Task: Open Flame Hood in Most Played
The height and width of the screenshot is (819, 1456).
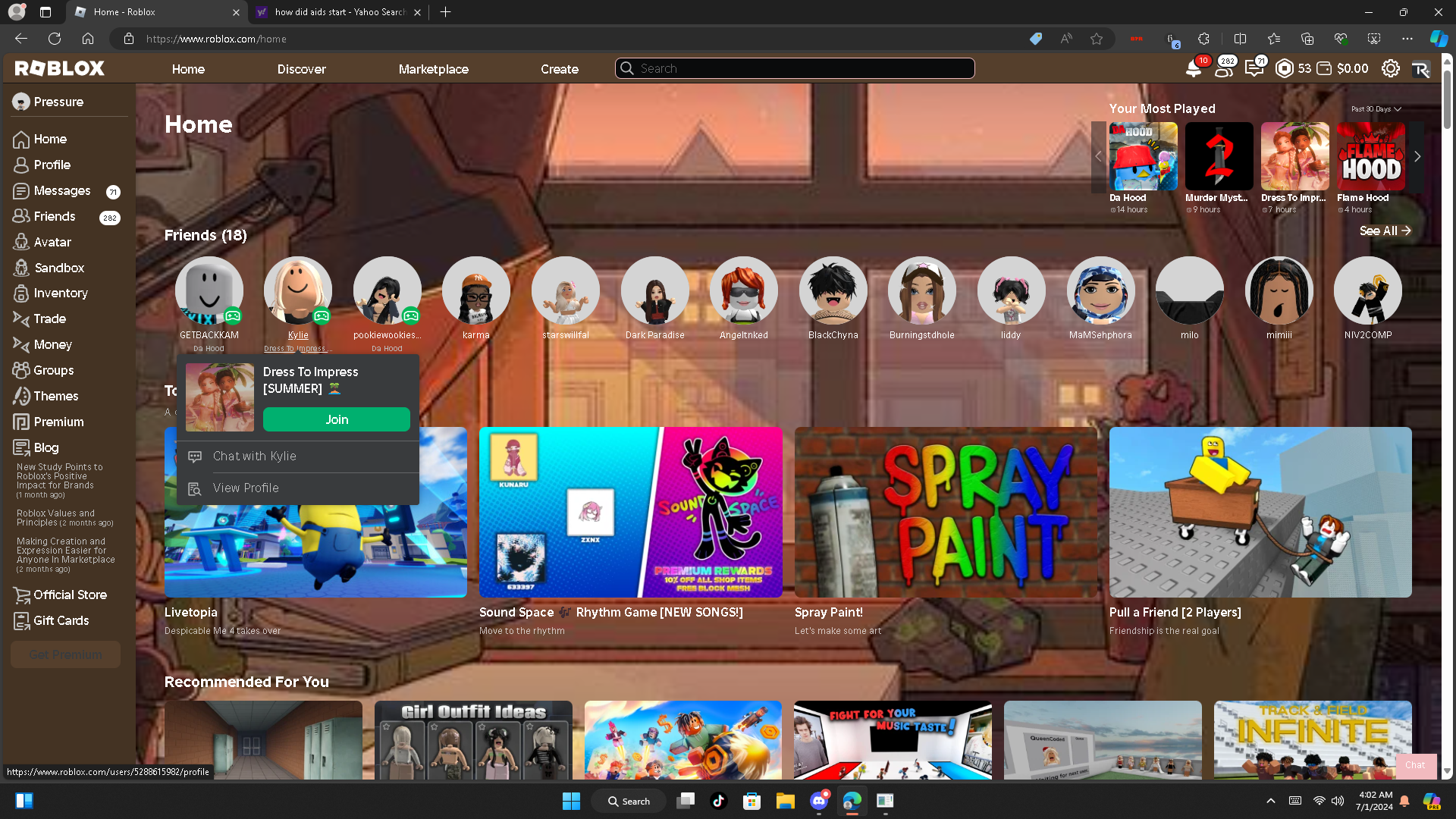Action: tap(1371, 156)
